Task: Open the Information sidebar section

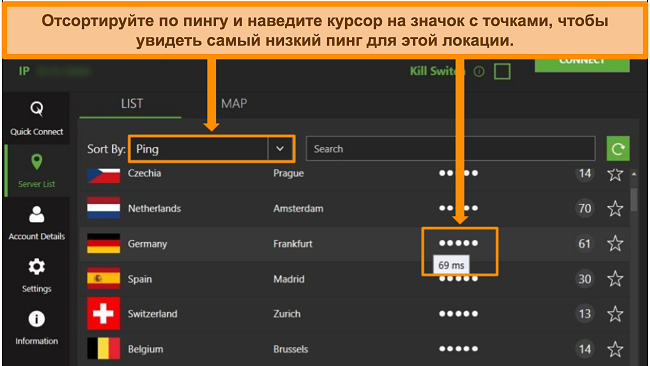Action: [x=36, y=328]
